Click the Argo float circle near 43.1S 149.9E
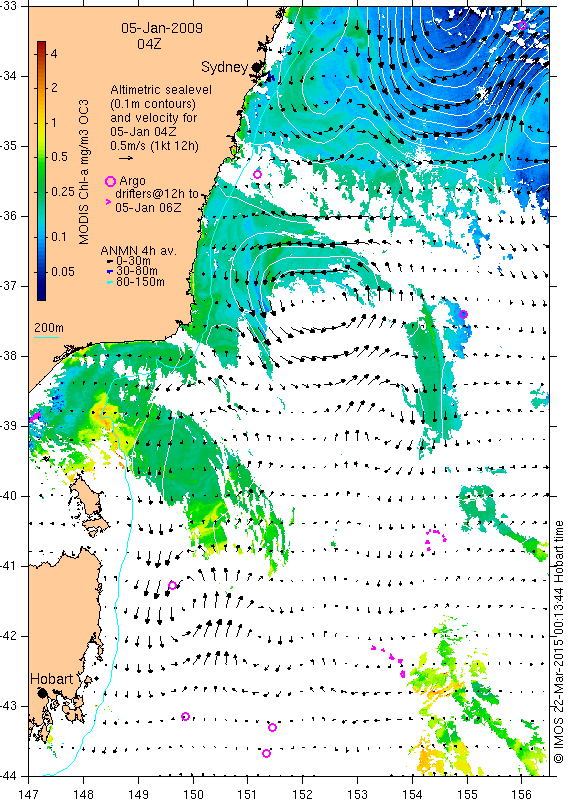This screenshot has height=800, width=570. coord(186,716)
